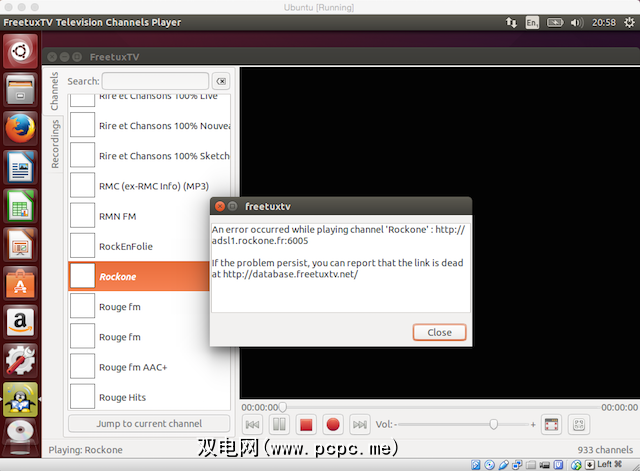This screenshot has height=471, width=640.
Task: Select the RMN FM channel
Action: [139, 216]
